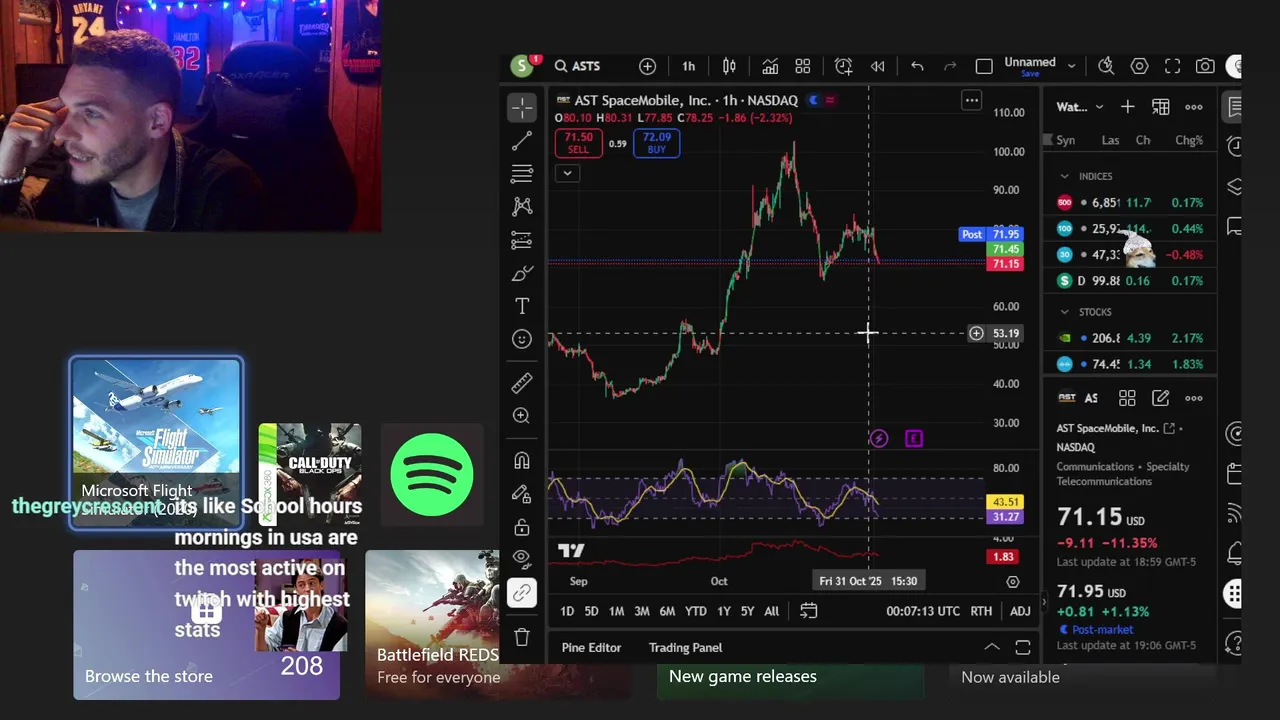
Task: Open the user profile S avatar
Action: [521, 66]
